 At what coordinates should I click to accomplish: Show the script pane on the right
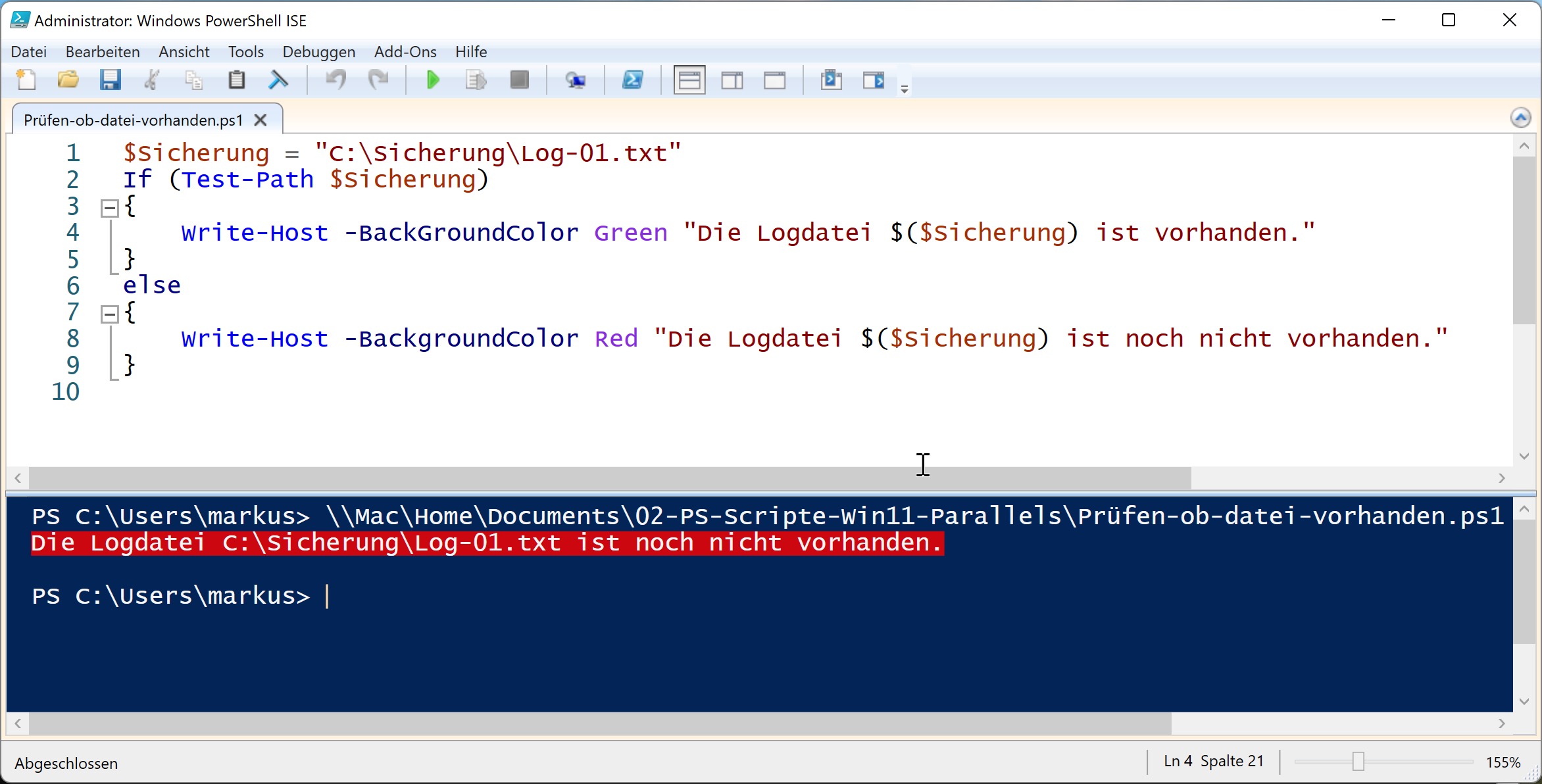[732, 80]
